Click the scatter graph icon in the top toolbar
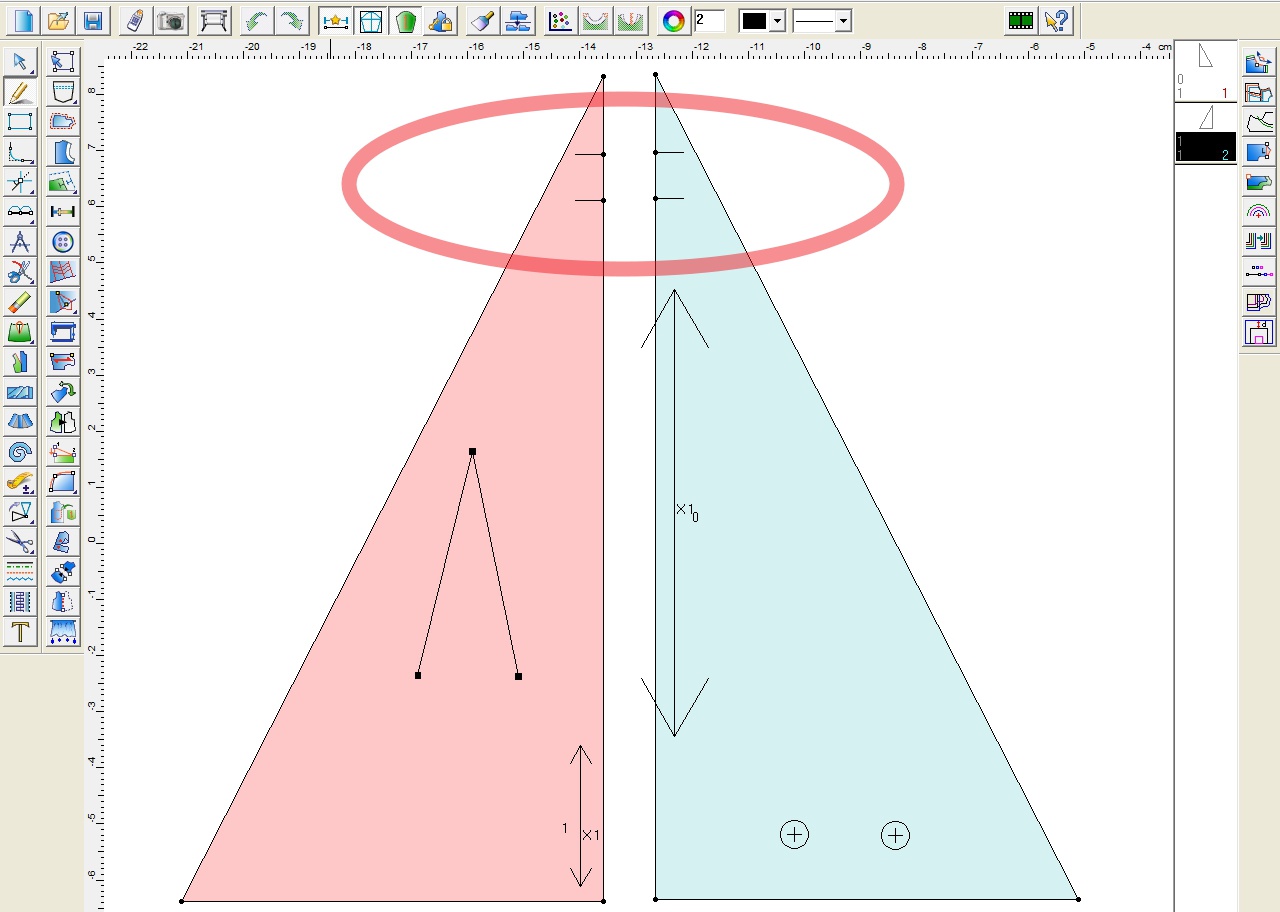Image resolution: width=1280 pixels, height=912 pixels. coord(562,20)
